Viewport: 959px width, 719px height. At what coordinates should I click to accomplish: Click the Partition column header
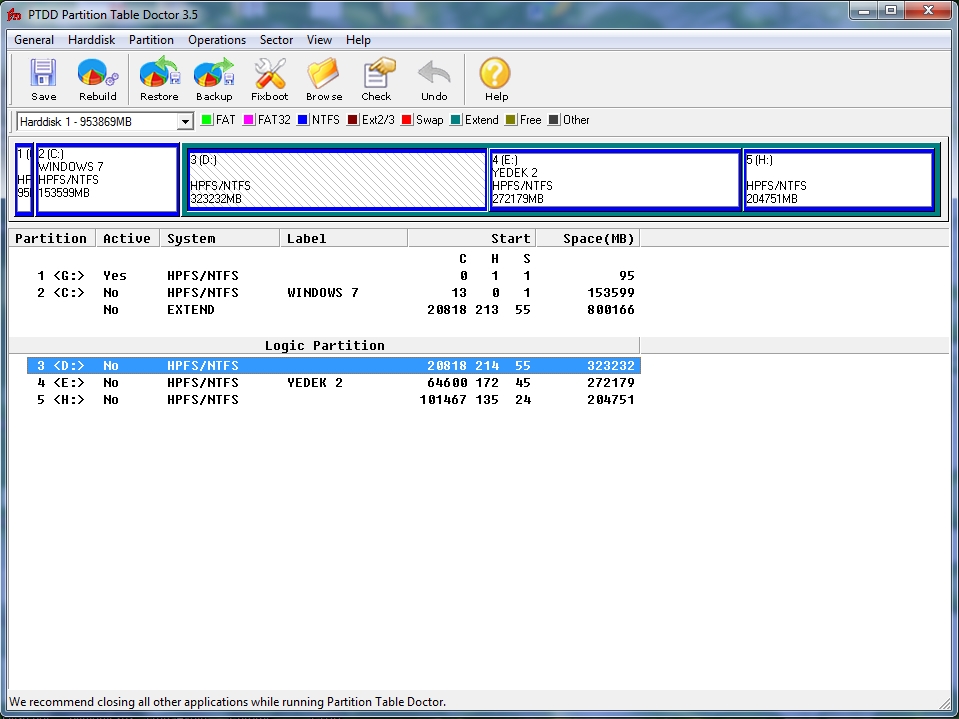tap(51, 238)
